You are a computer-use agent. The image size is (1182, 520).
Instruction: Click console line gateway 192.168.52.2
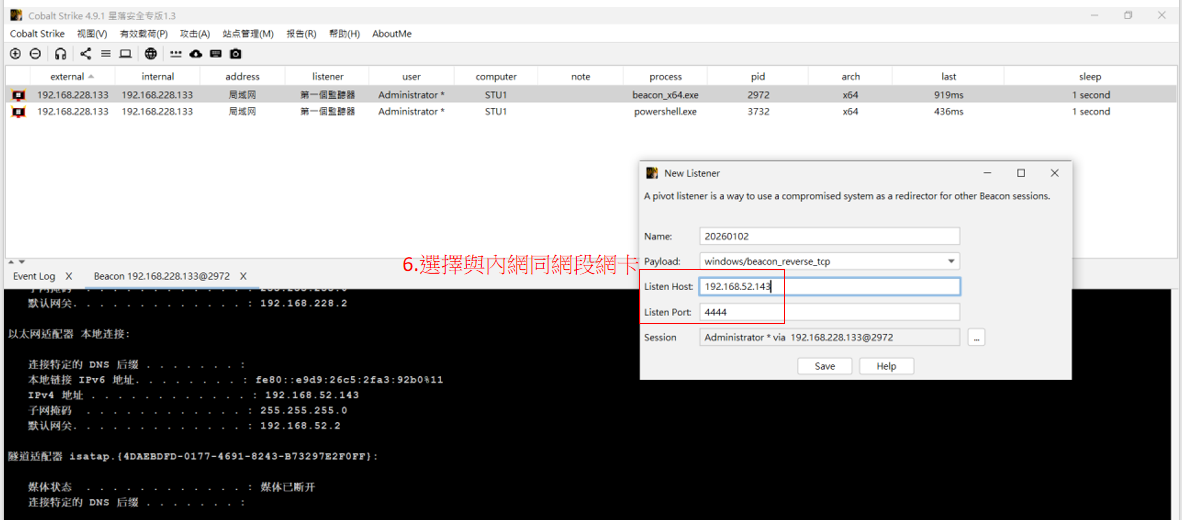(x=184, y=426)
